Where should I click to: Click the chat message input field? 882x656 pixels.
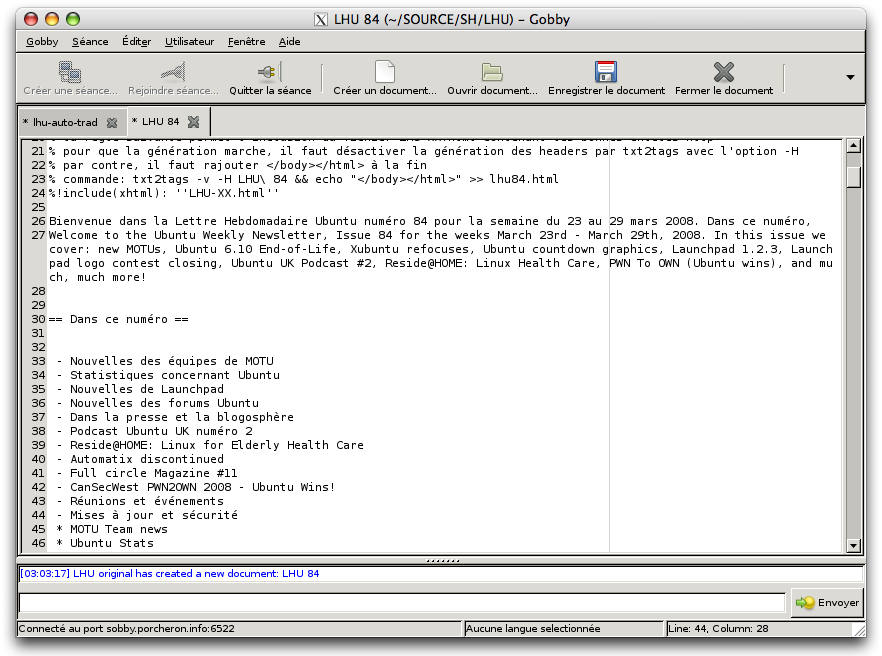pos(401,602)
